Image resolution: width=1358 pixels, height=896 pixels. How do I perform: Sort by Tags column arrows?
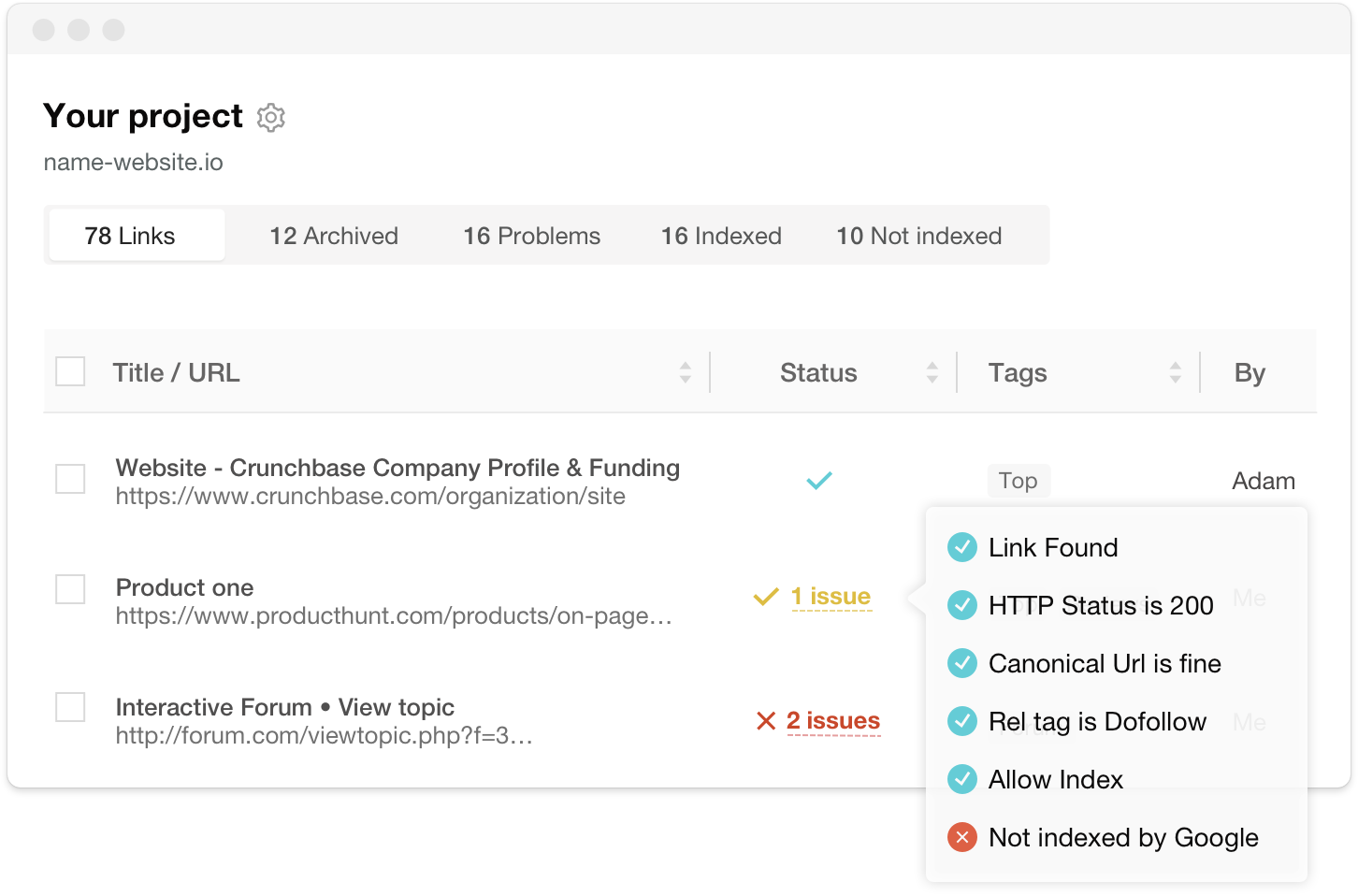[1175, 372]
